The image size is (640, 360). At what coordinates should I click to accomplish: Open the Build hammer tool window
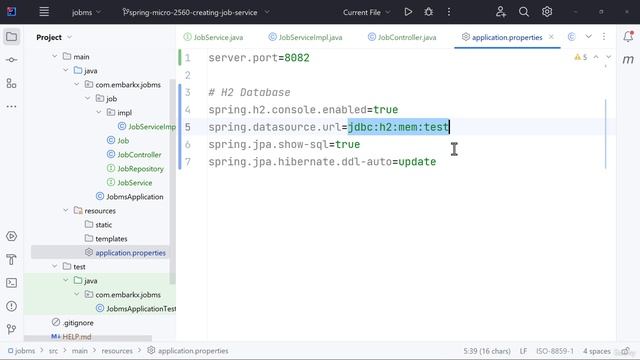[11, 260]
